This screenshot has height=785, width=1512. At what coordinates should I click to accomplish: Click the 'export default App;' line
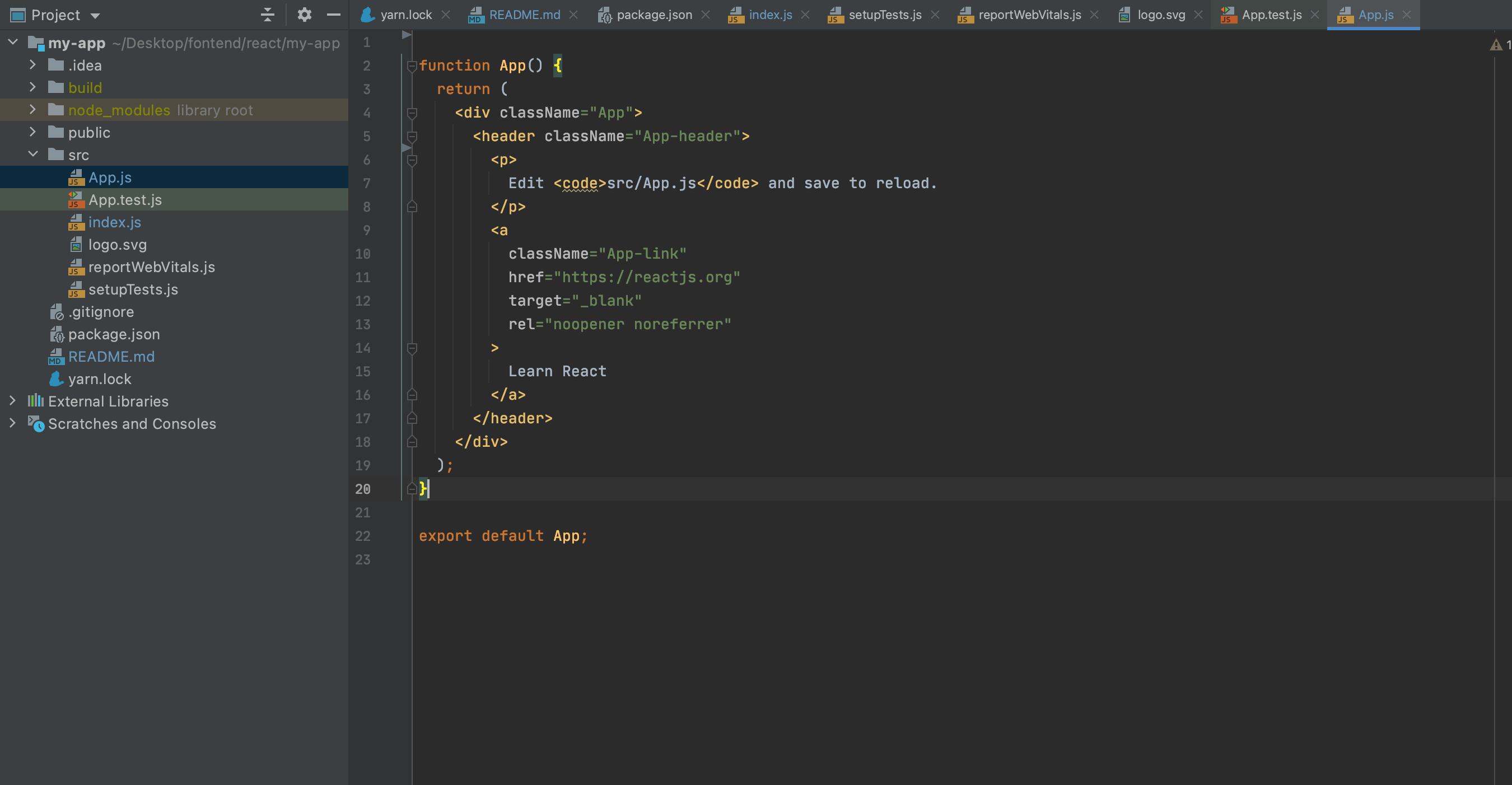coord(503,536)
